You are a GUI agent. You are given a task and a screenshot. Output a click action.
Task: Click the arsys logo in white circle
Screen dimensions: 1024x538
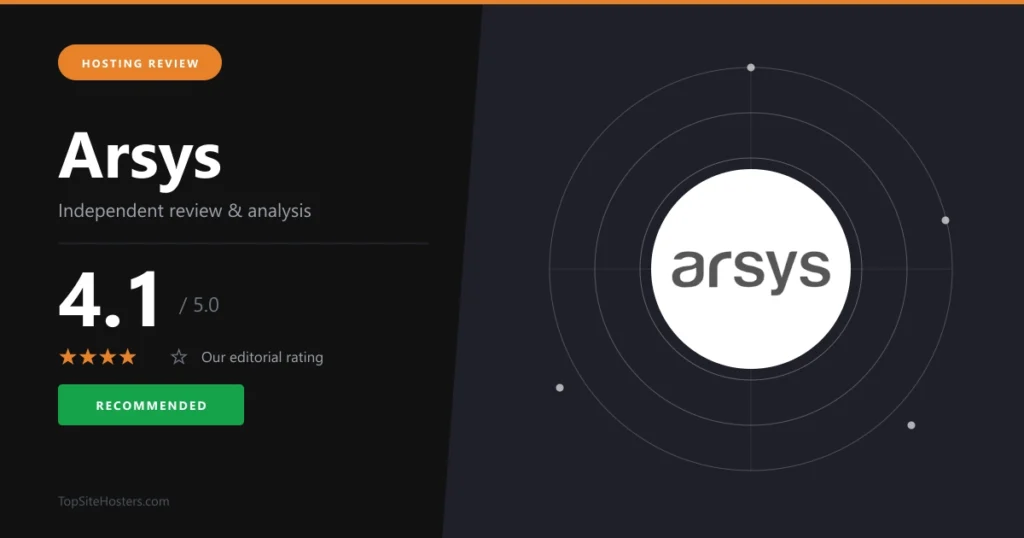coord(751,269)
